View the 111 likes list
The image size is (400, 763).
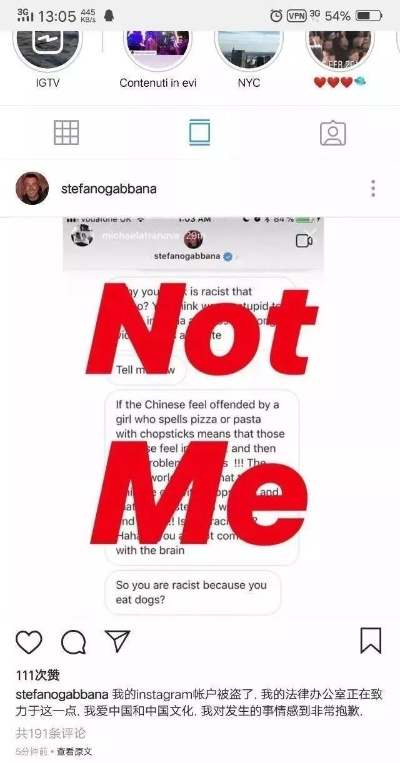point(37,675)
